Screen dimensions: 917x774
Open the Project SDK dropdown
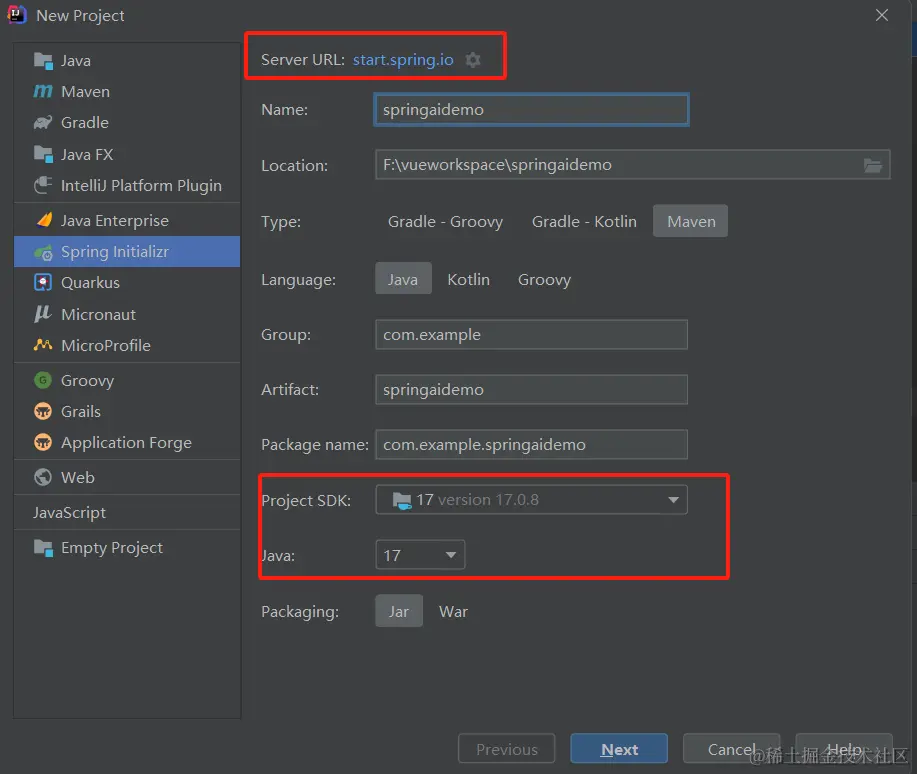[x=531, y=500]
